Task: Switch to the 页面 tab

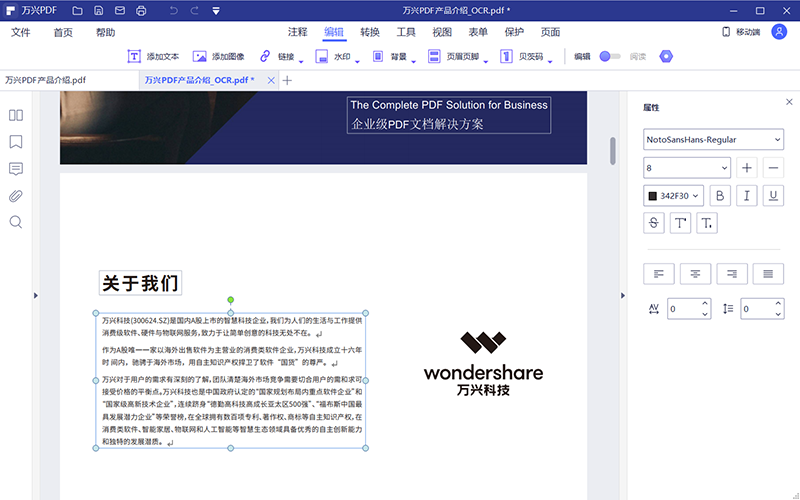Action: pos(551,32)
